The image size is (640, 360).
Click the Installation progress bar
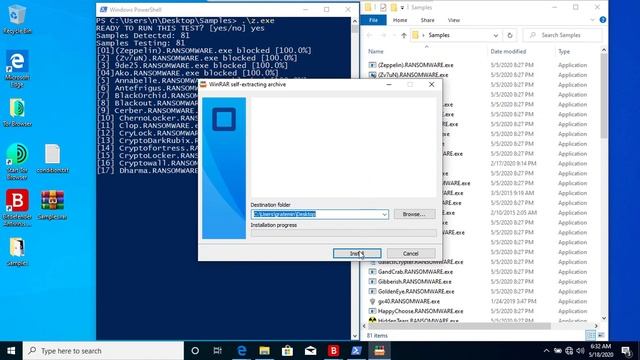click(x=343, y=233)
